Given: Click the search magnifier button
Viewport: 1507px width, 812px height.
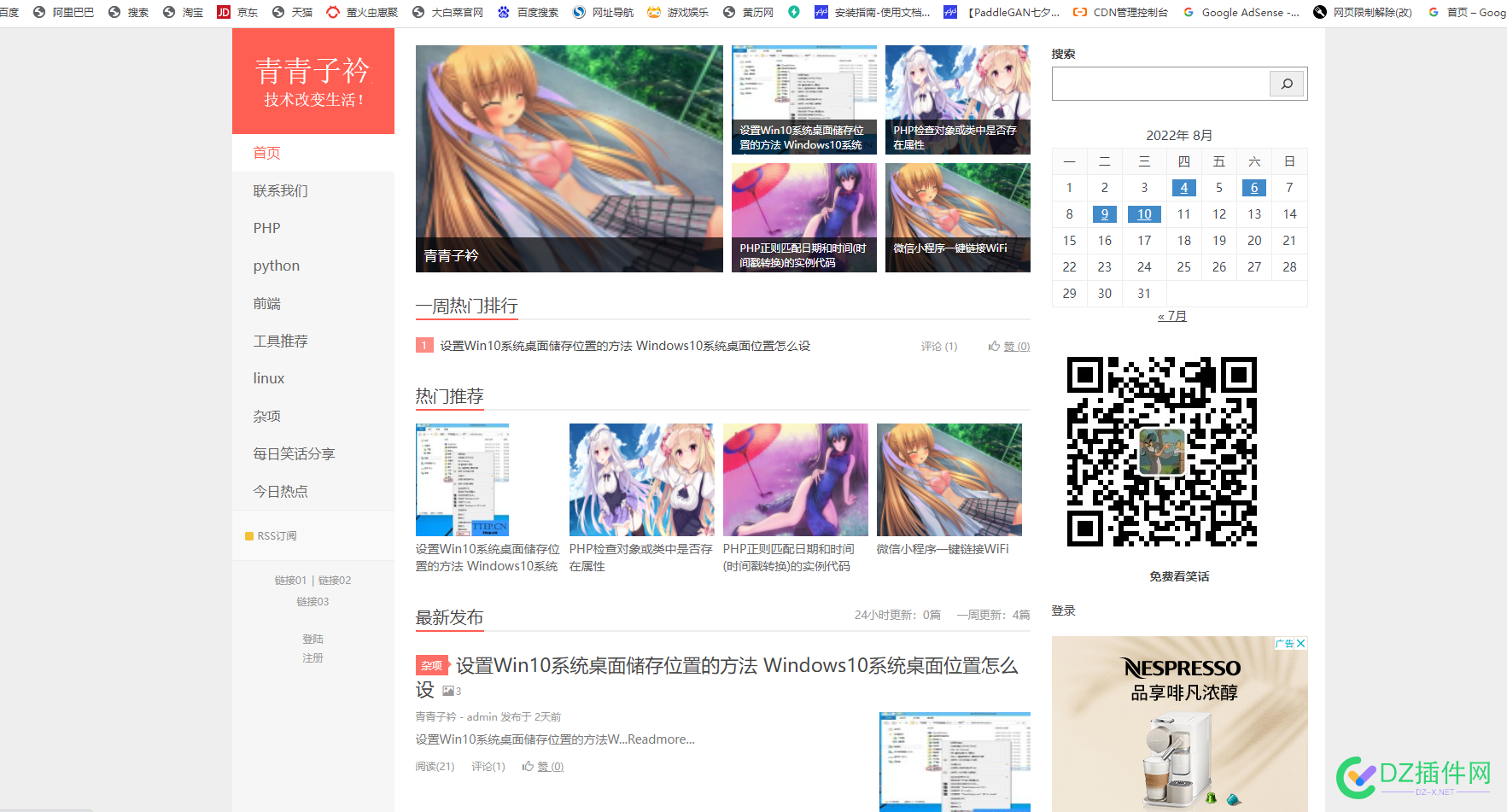Looking at the screenshot, I should tap(1287, 84).
